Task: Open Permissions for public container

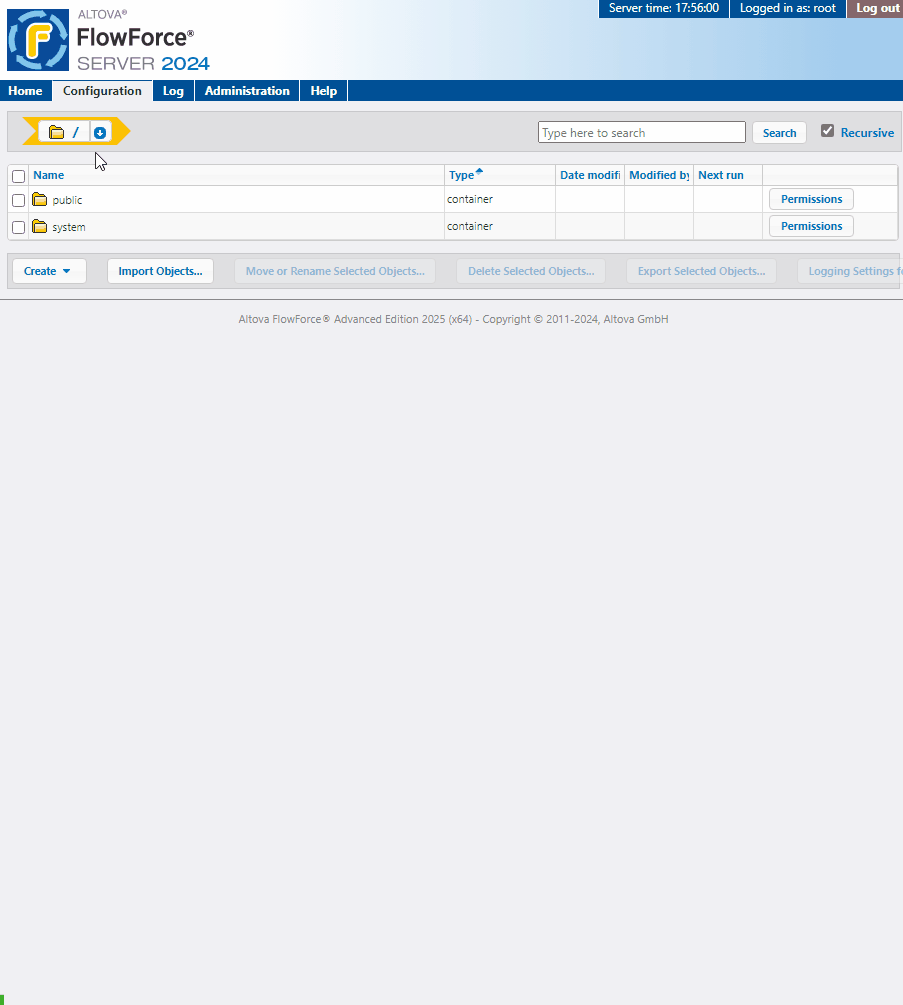Action: point(811,199)
